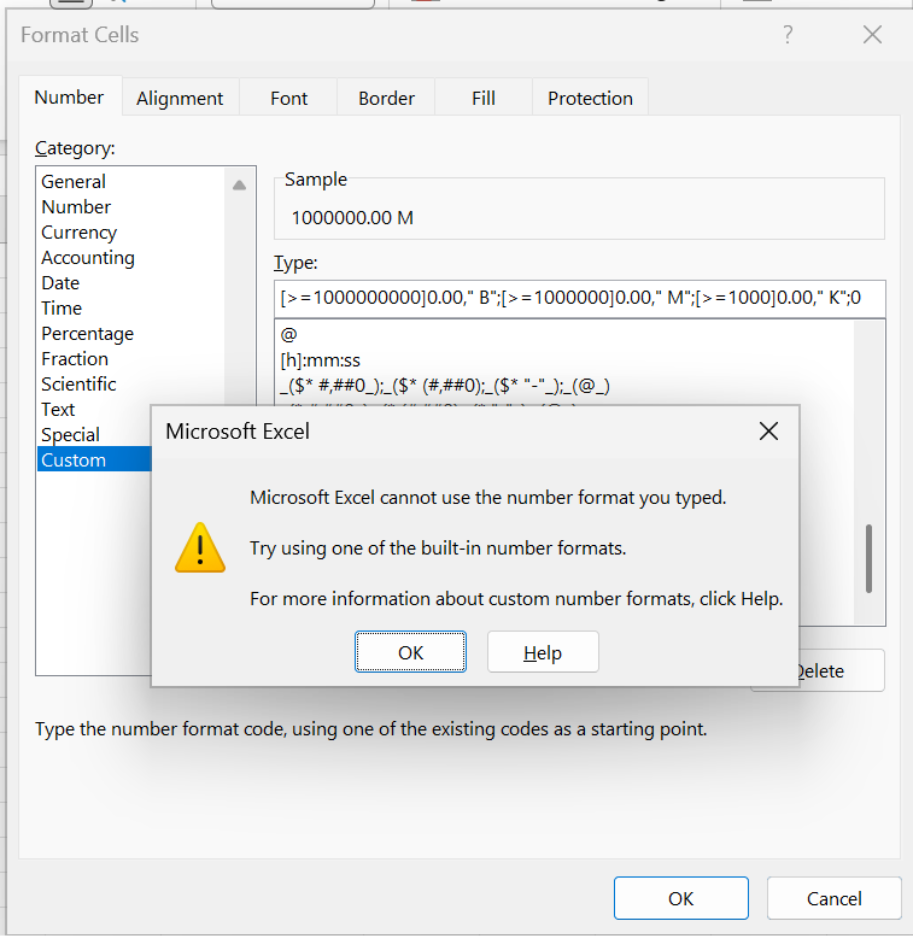Click OK at the bottom of Format Cells
Viewport: 913px width, 936px height.
681,898
